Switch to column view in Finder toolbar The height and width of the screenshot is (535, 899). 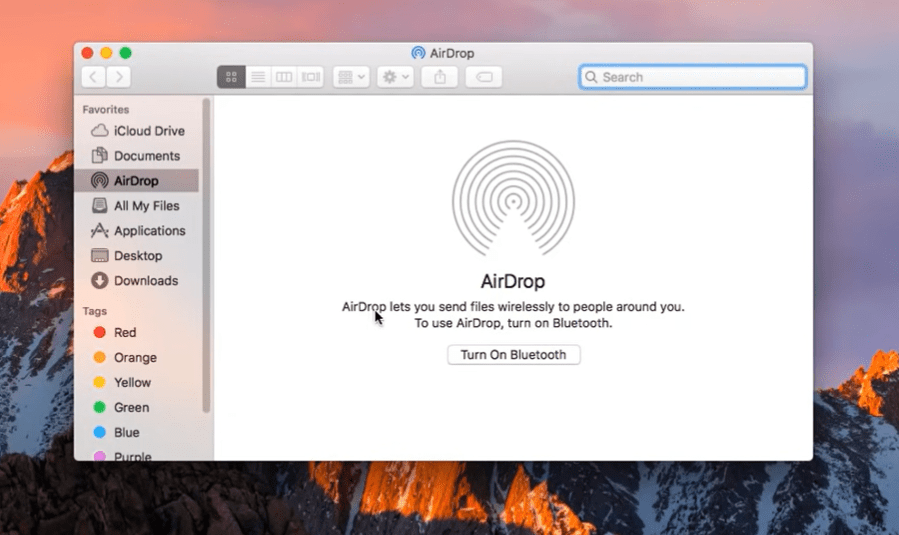(x=284, y=77)
